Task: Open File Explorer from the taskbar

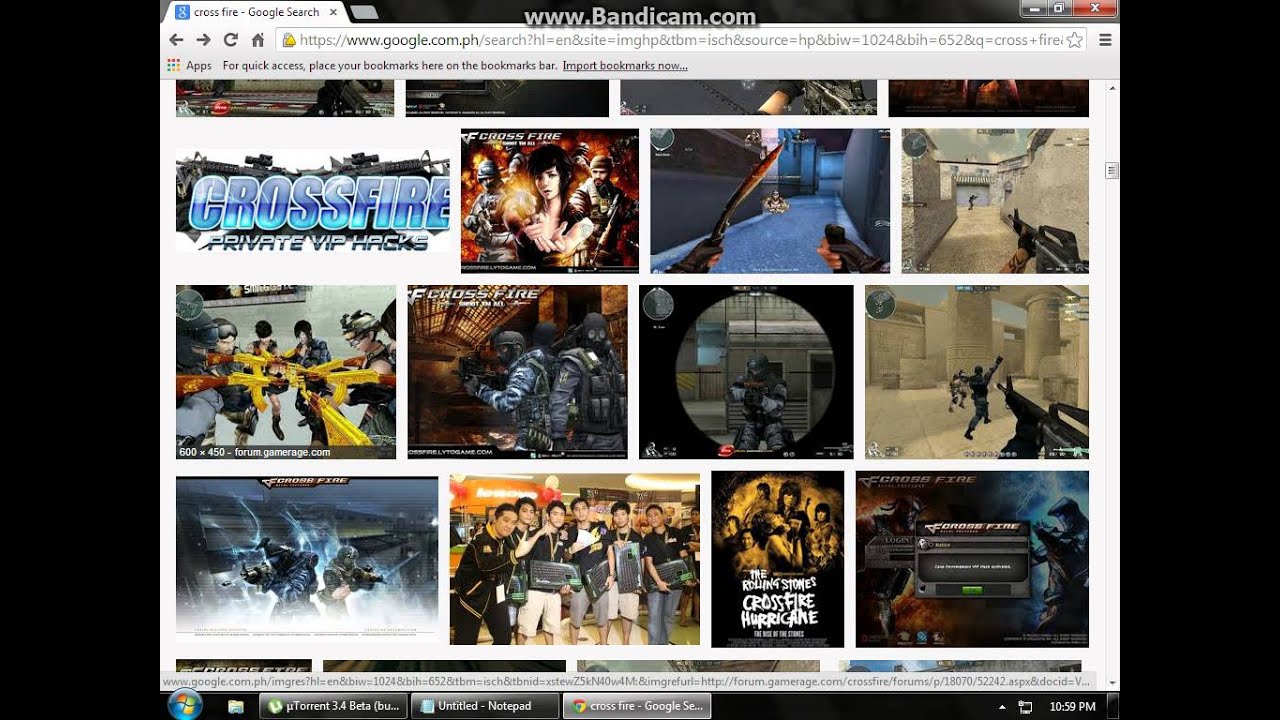Action: coord(236,706)
